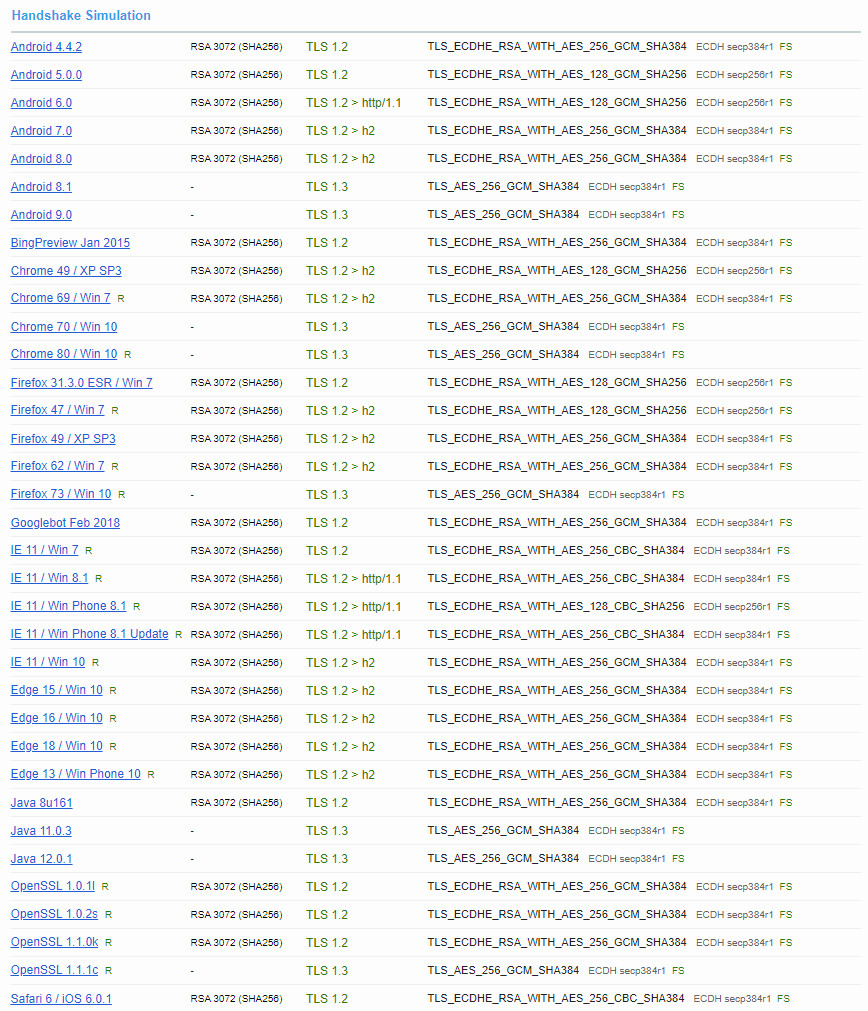Open the Safari 6 / iOS 6.0.1 link
The height and width of the screenshot is (1011, 868).
click(61, 999)
